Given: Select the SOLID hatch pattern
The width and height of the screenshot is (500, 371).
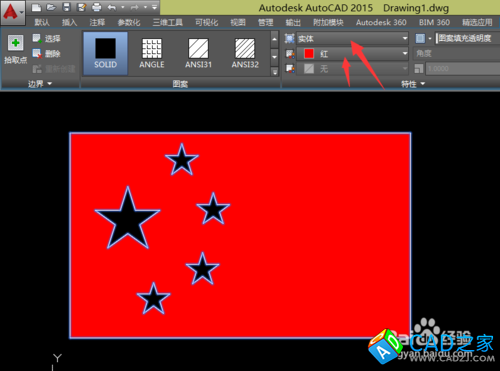Looking at the screenshot, I should point(105,53).
